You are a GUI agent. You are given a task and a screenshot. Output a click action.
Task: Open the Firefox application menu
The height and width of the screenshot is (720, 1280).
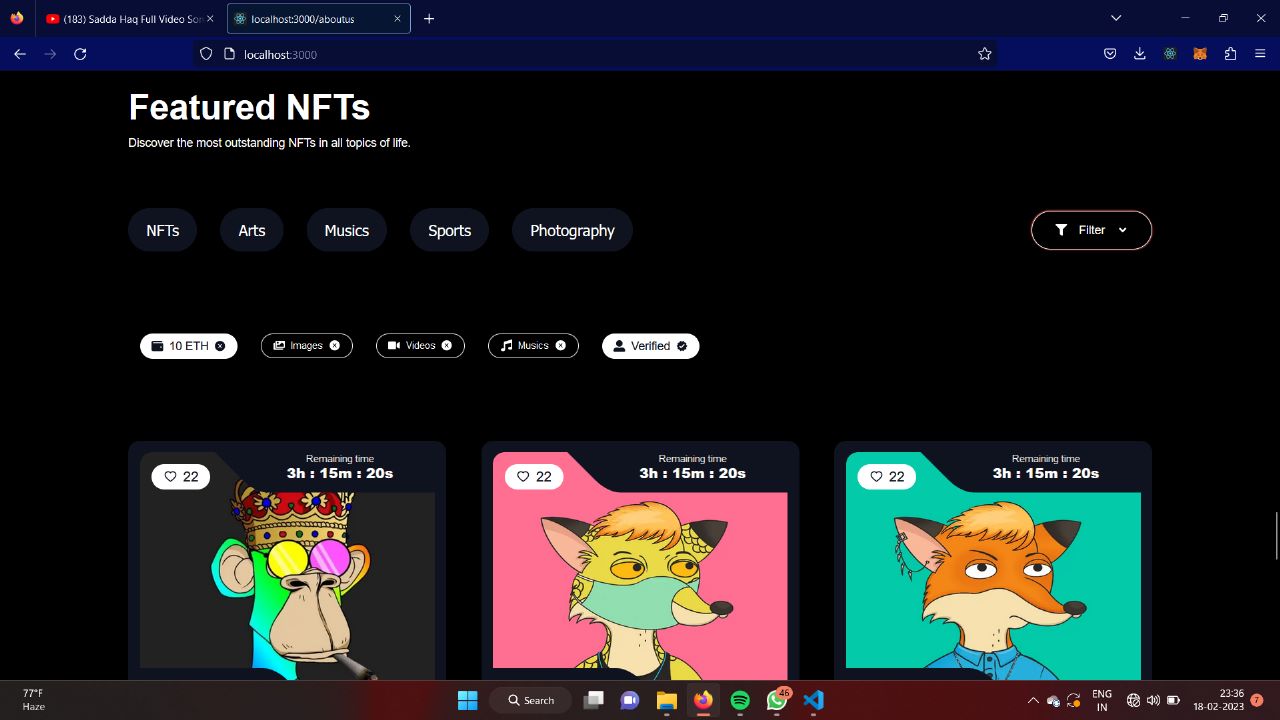pos(1260,54)
